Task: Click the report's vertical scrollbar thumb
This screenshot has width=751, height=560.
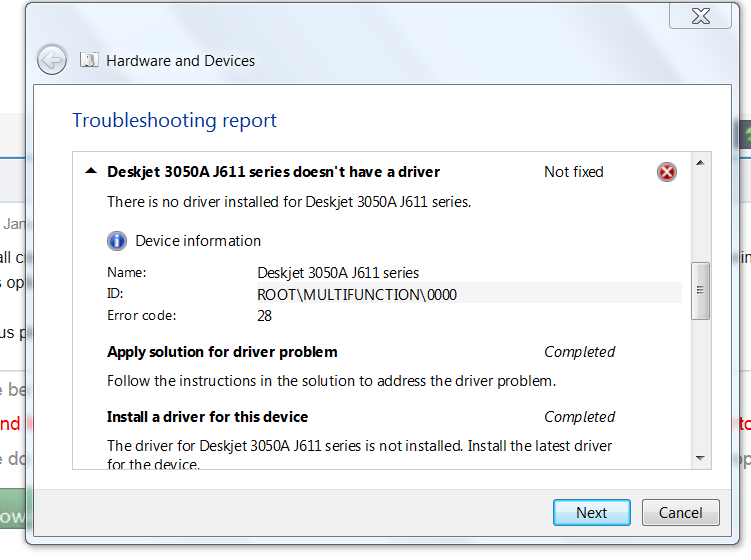Action: 700,290
